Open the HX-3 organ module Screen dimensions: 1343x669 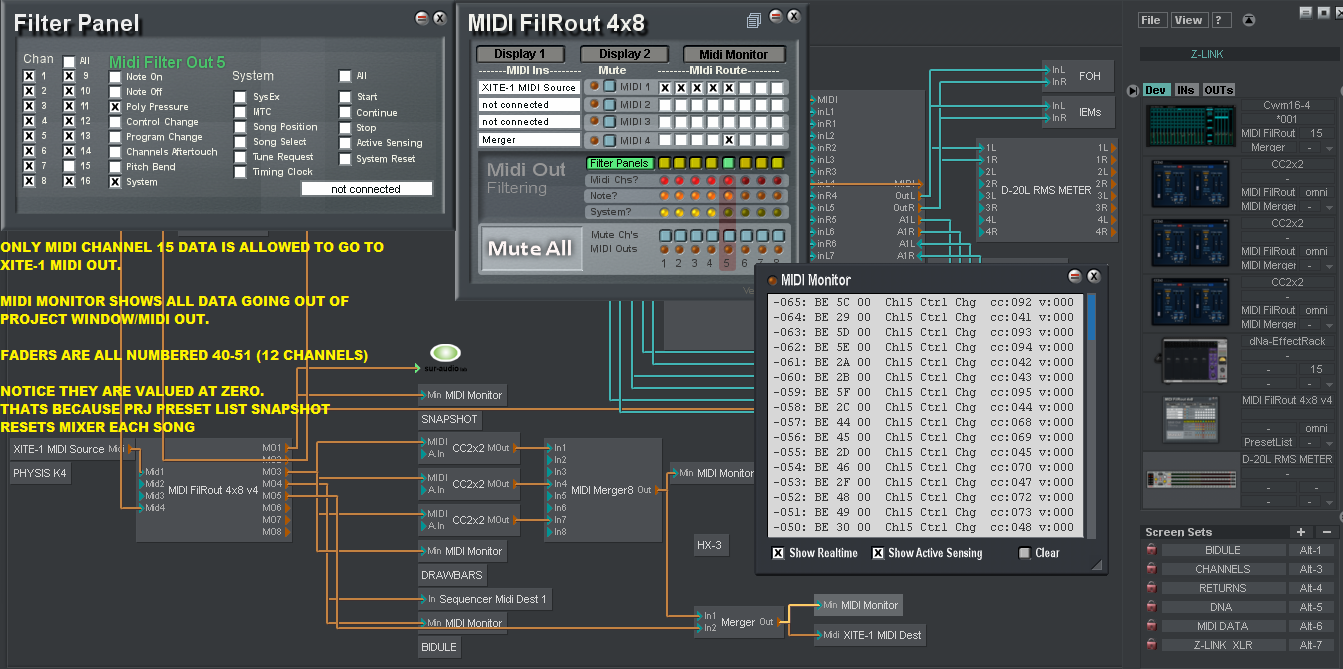pos(710,545)
